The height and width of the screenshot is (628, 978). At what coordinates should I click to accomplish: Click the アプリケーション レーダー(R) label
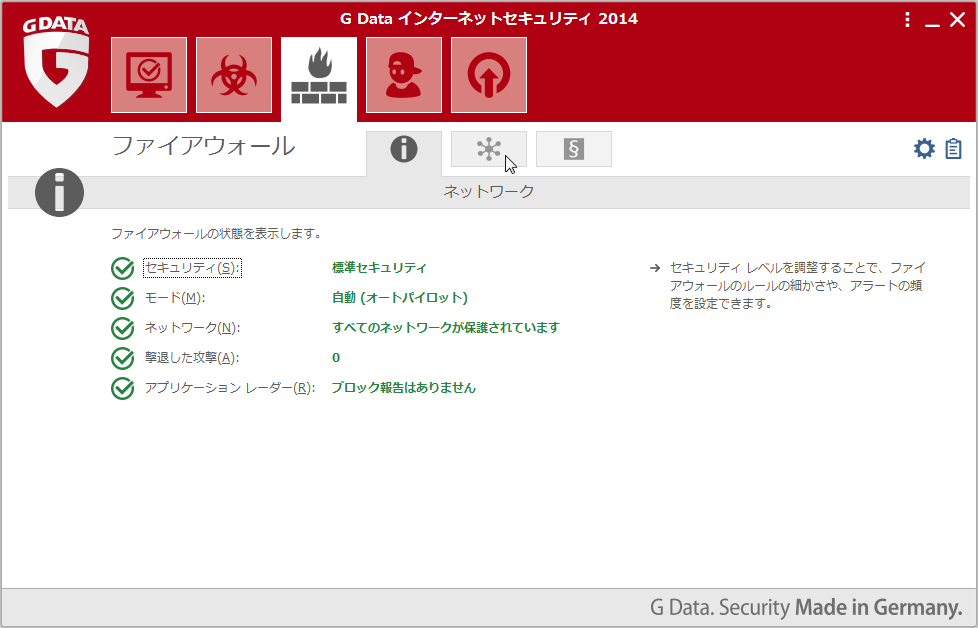point(229,388)
